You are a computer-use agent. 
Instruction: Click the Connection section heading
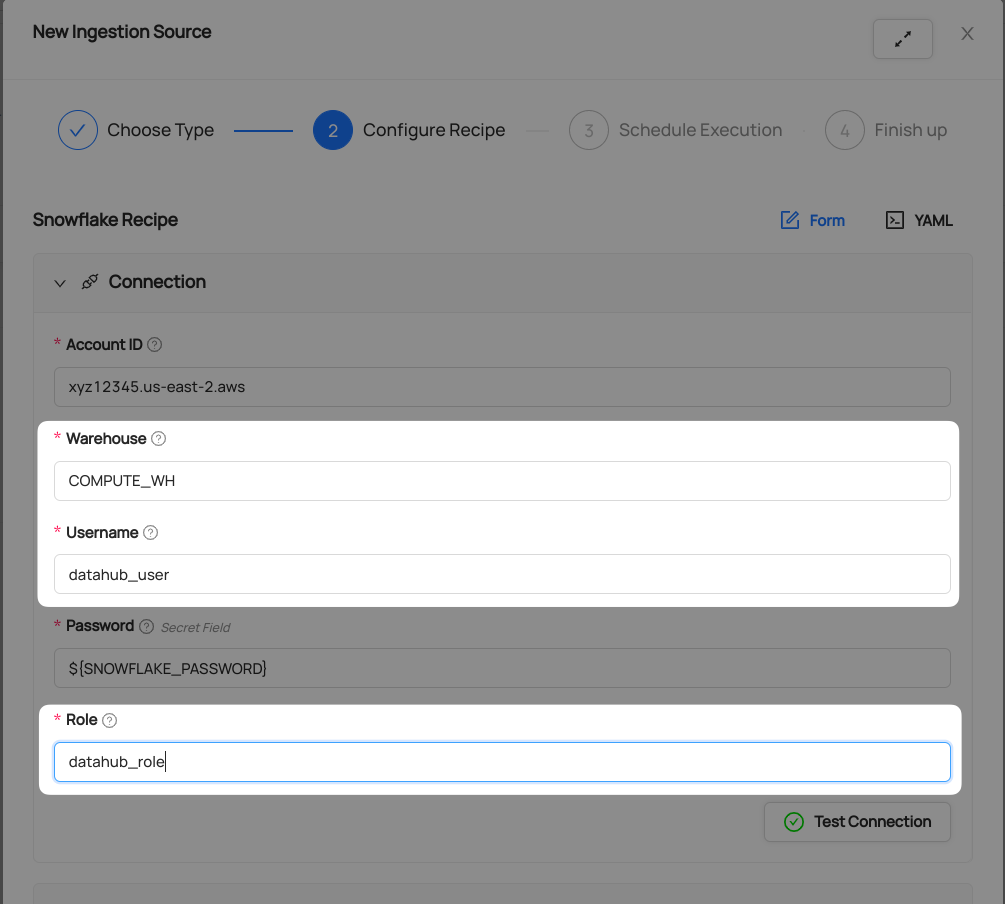157,281
